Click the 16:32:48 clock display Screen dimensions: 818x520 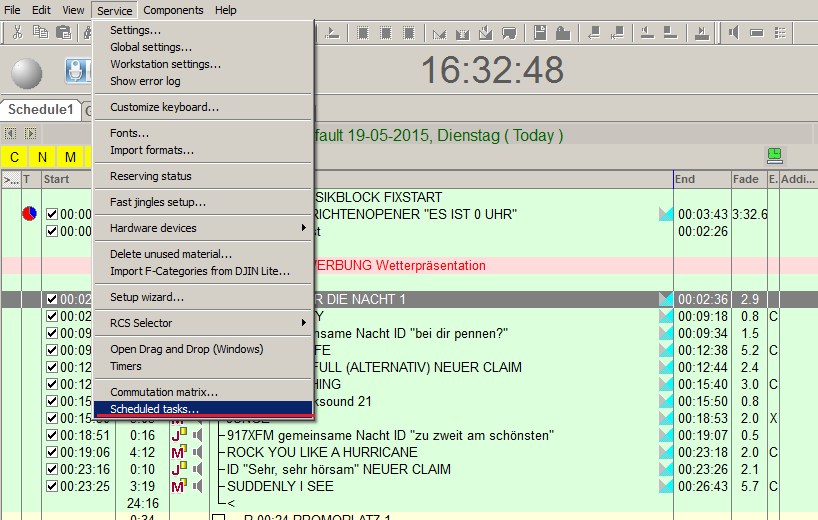(x=492, y=70)
